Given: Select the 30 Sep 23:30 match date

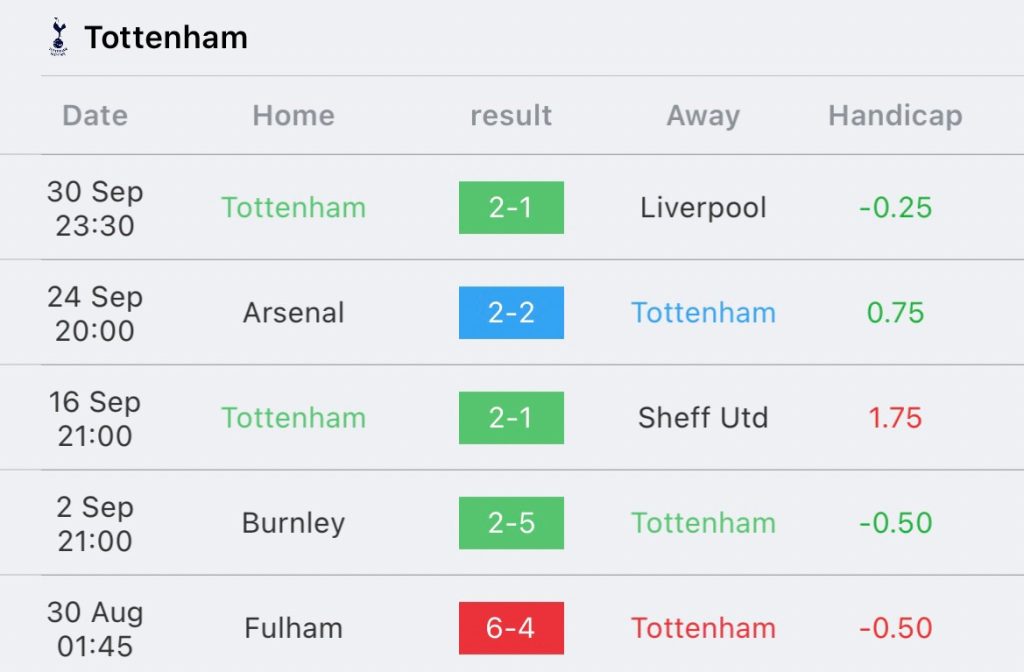Looking at the screenshot, I should pos(95,208).
